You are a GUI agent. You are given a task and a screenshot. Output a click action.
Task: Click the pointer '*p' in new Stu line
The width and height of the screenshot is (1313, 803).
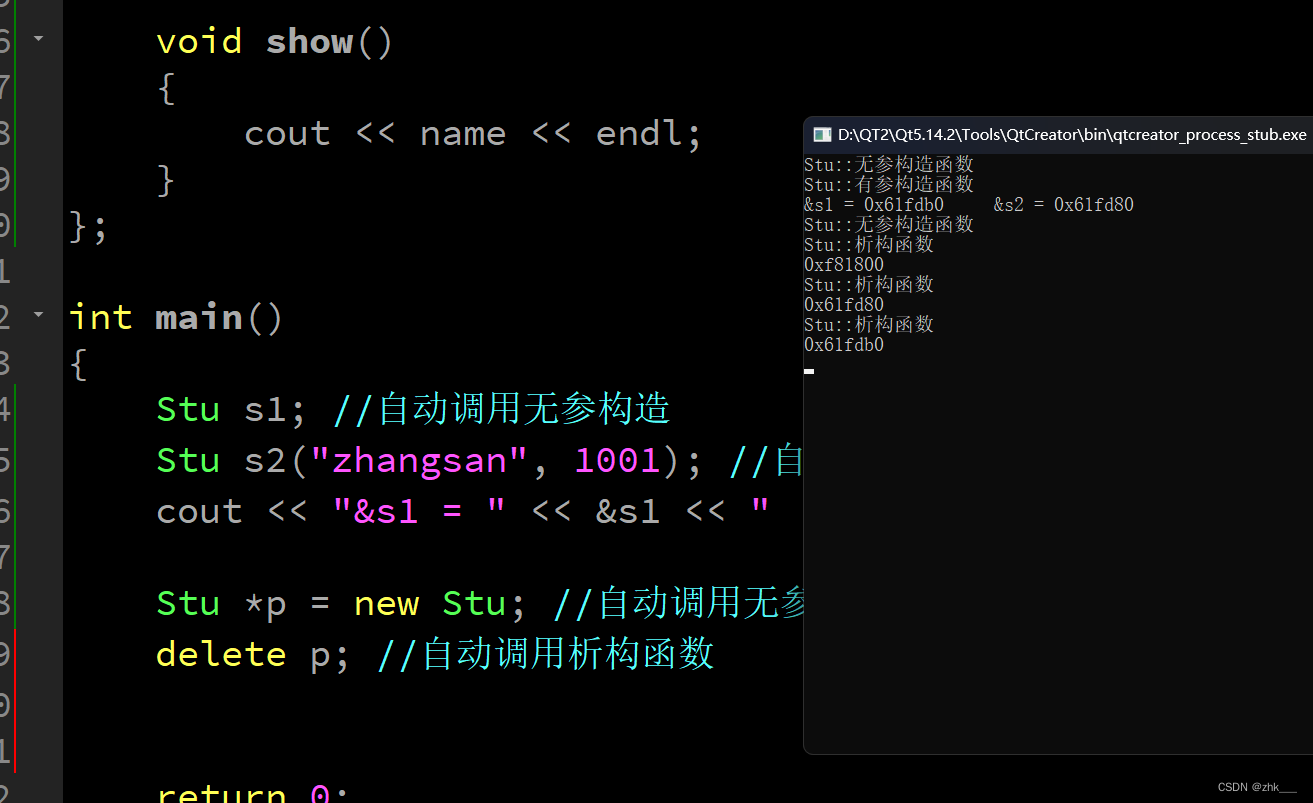point(265,605)
